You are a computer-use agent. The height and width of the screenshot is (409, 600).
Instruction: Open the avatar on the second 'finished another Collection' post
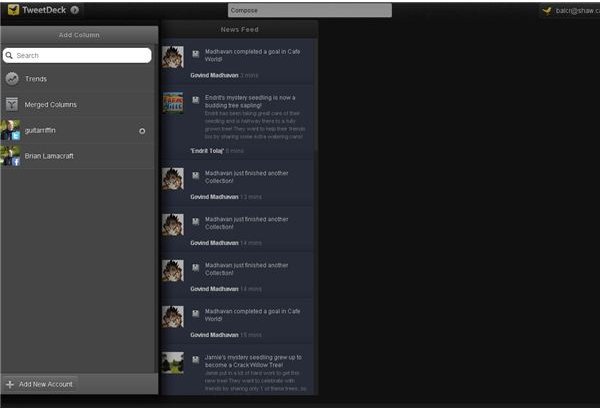click(x=173, y=225)
